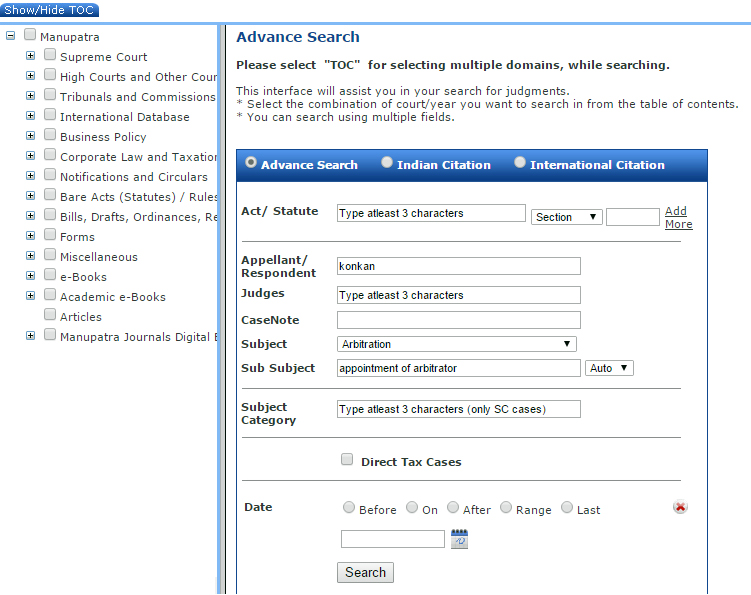This screenshot has width=751, height=595.
Task: Click the empty date input field
Action: tap(393, 539)
